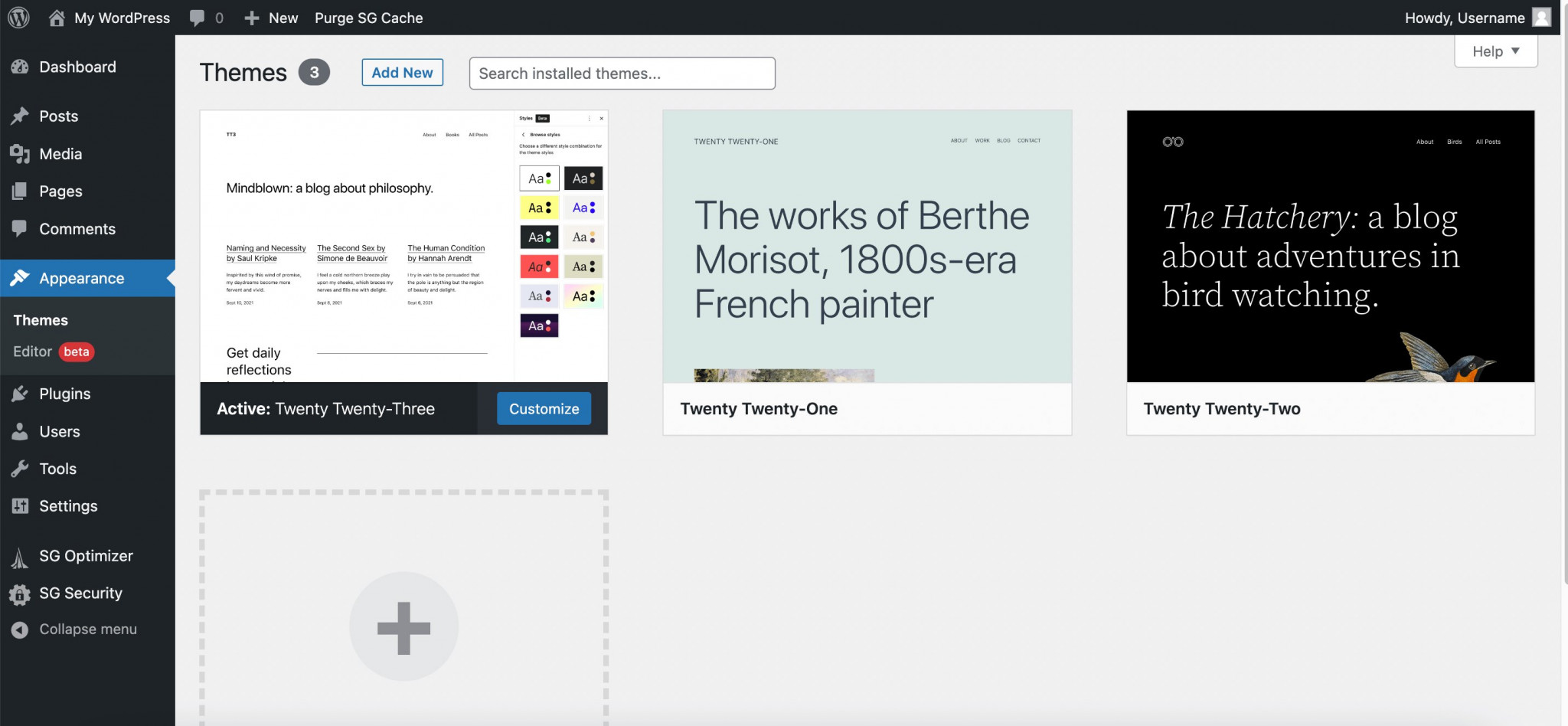The height and width of the screenshot is (726, 1568).
Task: Click the Add New button
Action: tap(402, 73)
